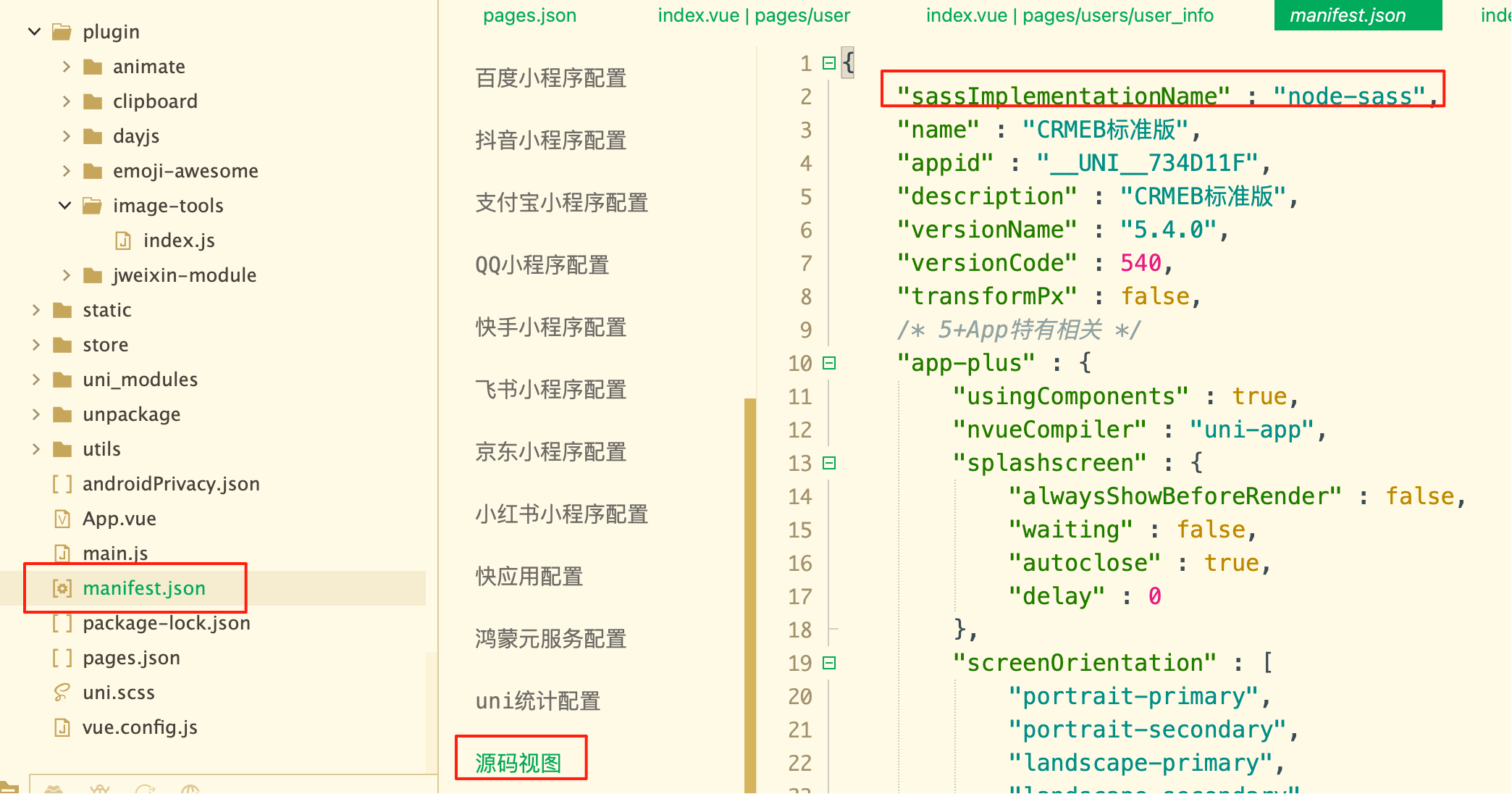Click the emoji-awesome folder icon
Viewport: 1512px width, 794px height.
pos(93,171)
